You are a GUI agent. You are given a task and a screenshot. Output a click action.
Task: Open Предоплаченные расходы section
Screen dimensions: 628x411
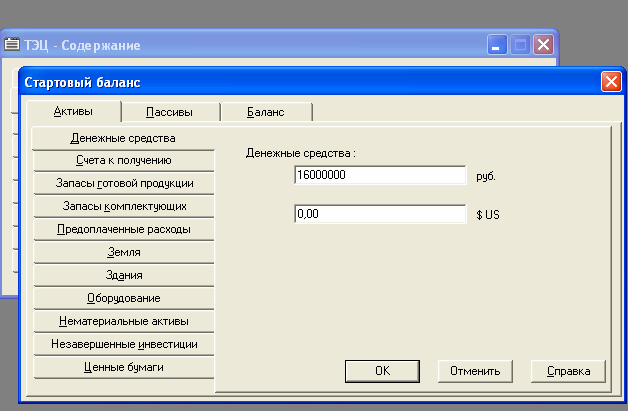click(x=124, y=230)
